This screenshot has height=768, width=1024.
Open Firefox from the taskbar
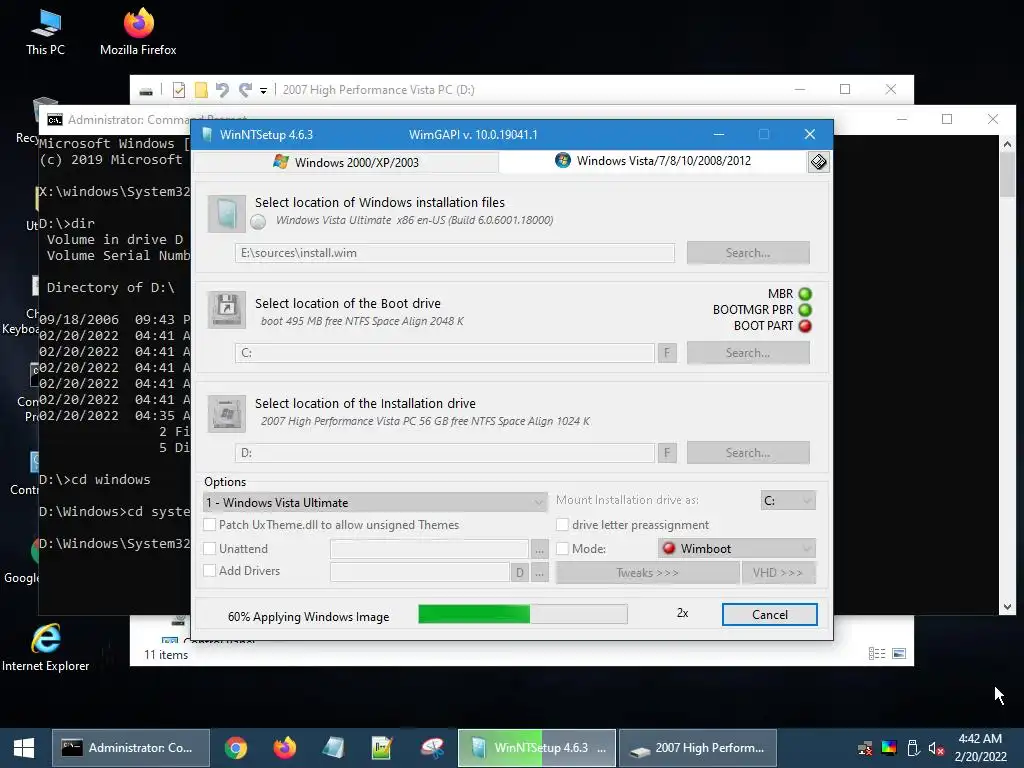pos(284,748)
